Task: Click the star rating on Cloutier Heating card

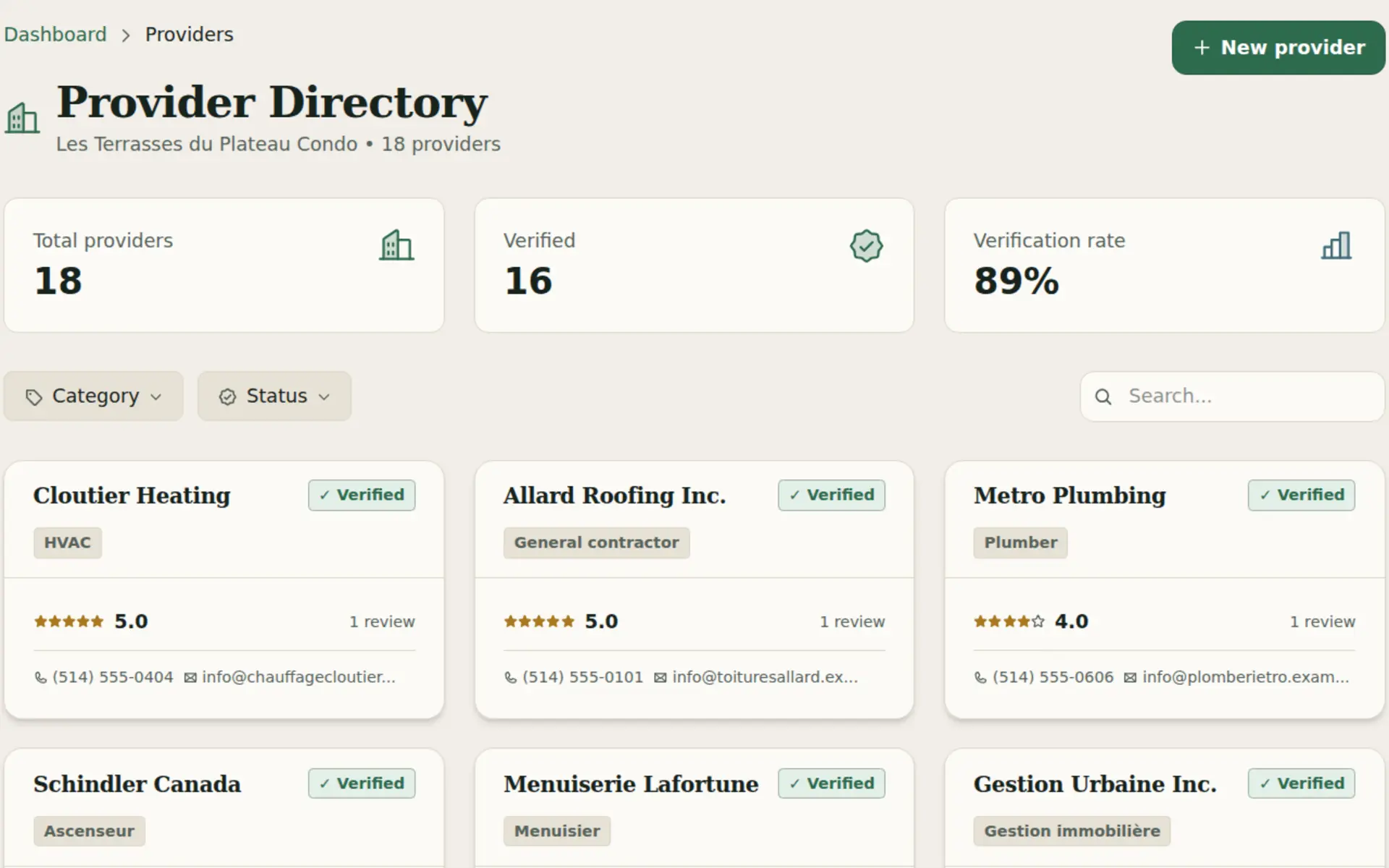Action: click(69, 621)
